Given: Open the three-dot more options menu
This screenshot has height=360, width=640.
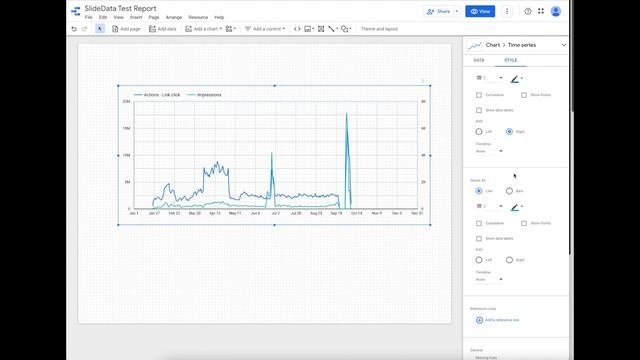Looking at the screenshot, I should pyautogui.click(x=507, y=11).
